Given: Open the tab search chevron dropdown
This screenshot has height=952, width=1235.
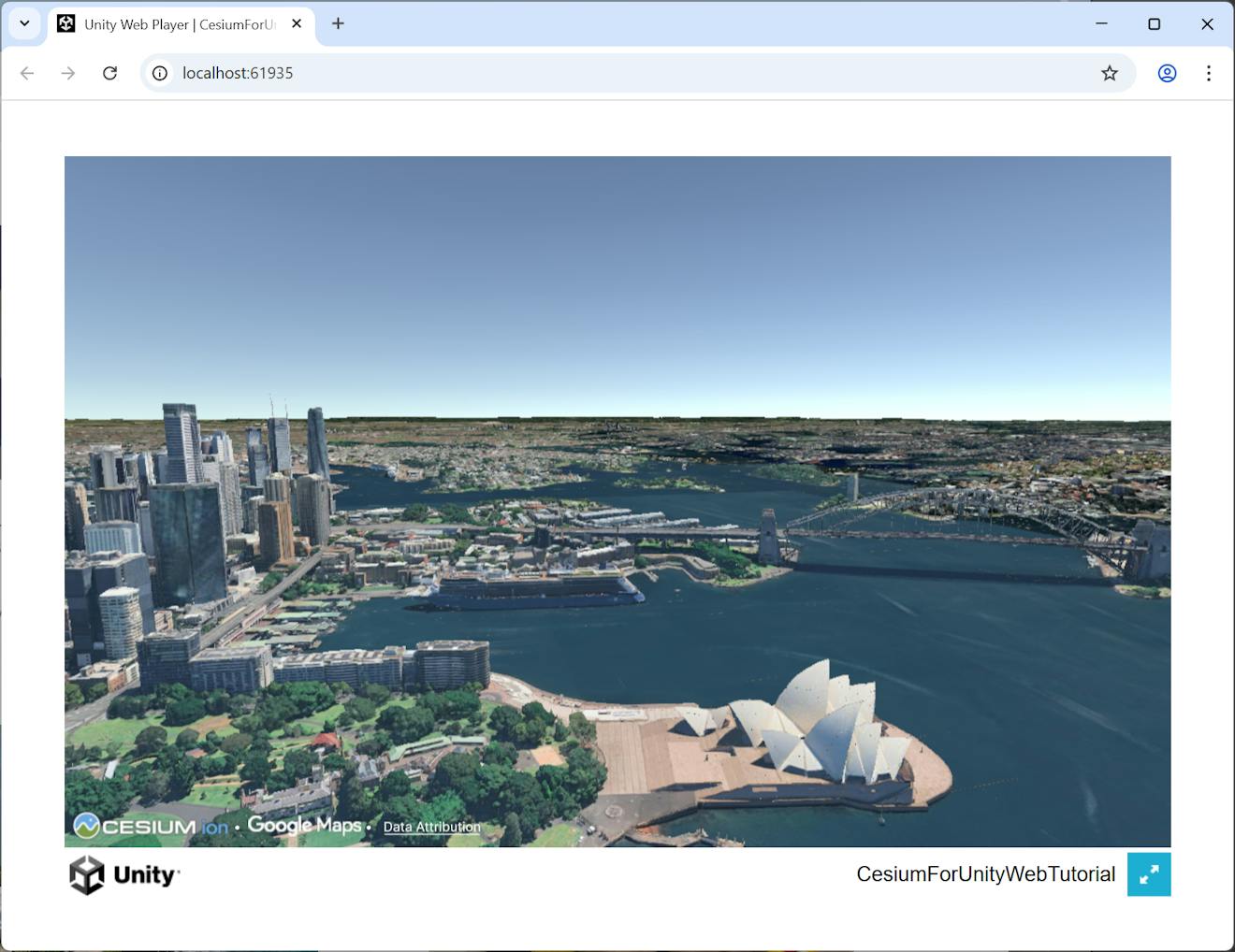Looking at the screenshot, I should click(24, 23).
